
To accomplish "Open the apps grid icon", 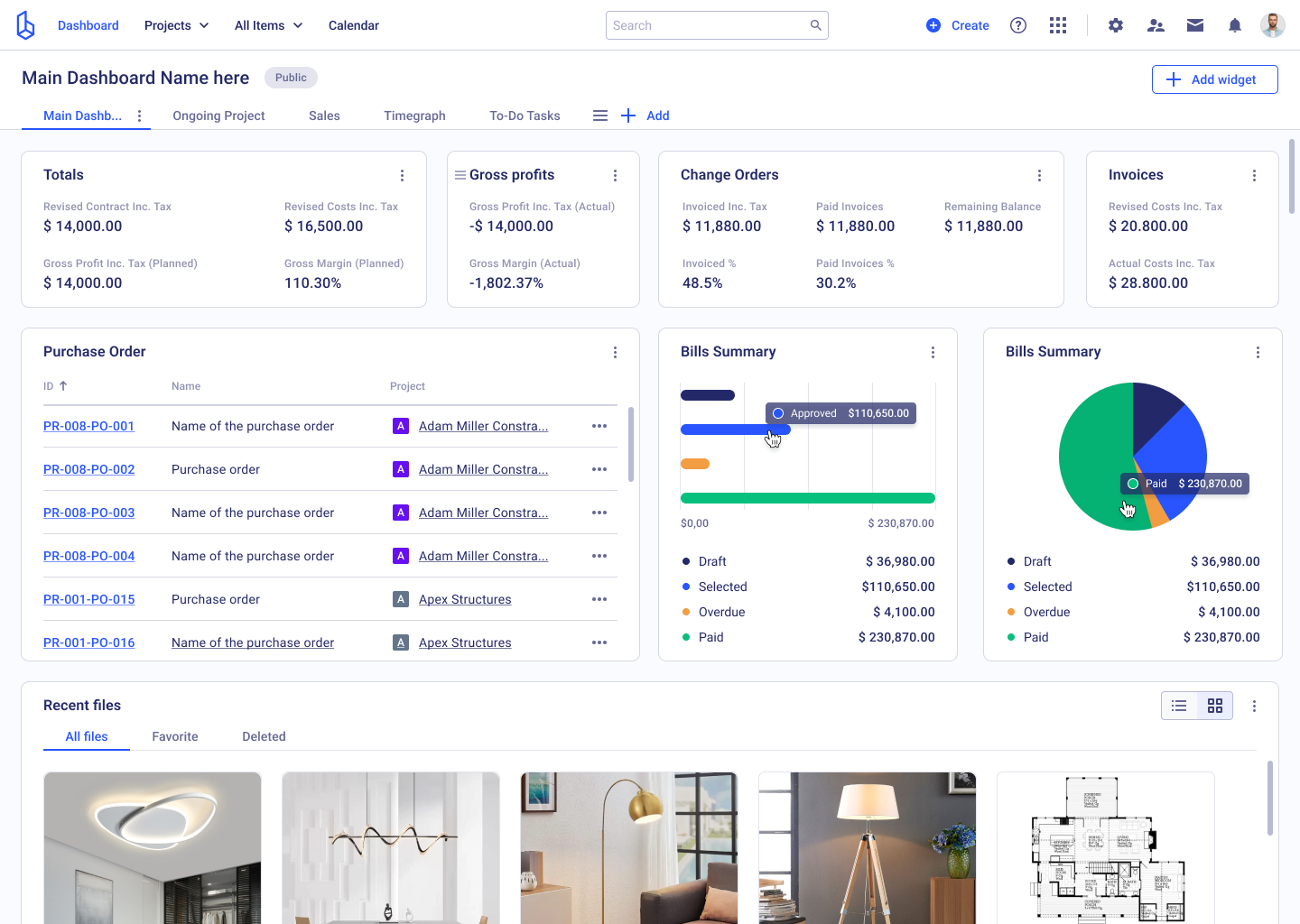I will click(x=1058, y=25).
